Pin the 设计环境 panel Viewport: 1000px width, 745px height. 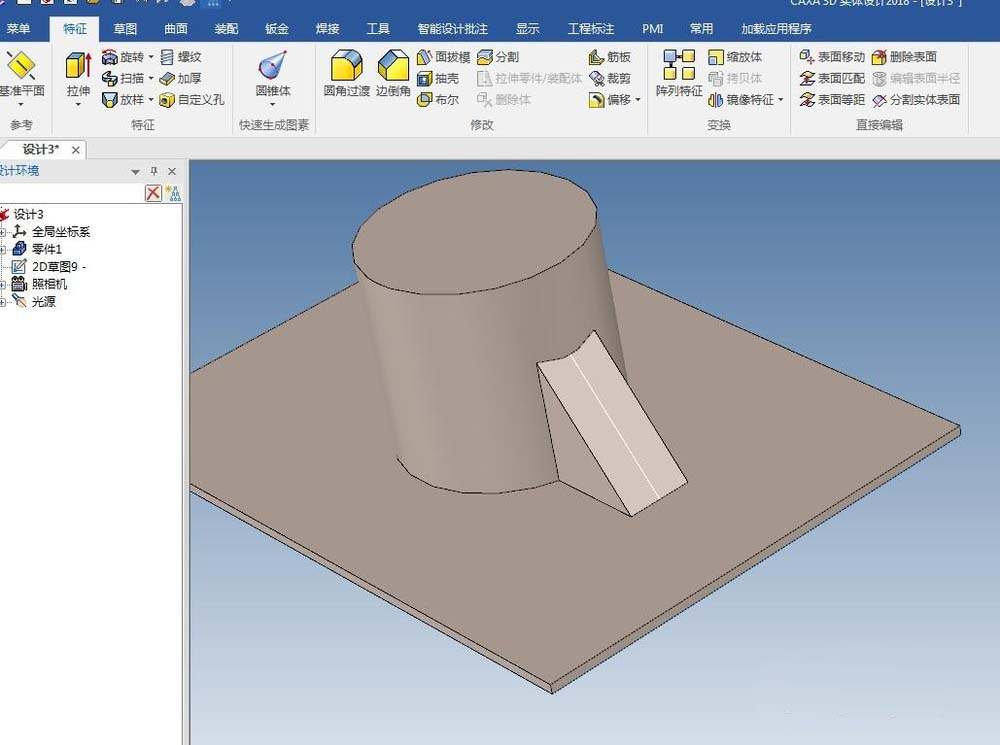pyautogui.click(x=154, y=171)
